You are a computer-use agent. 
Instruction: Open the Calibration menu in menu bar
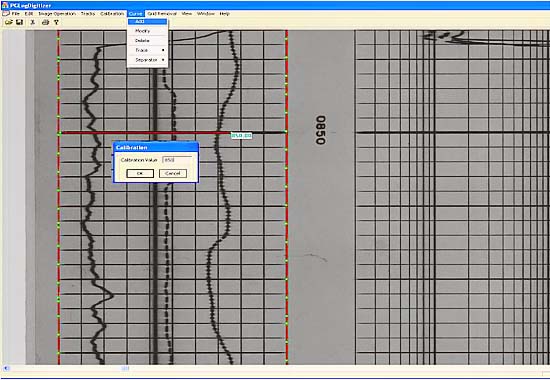[x=112, y=14]
